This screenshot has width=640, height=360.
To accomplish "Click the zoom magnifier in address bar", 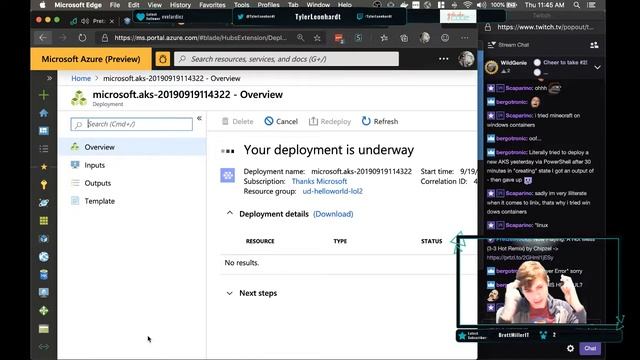I will [x=300, y=38].
